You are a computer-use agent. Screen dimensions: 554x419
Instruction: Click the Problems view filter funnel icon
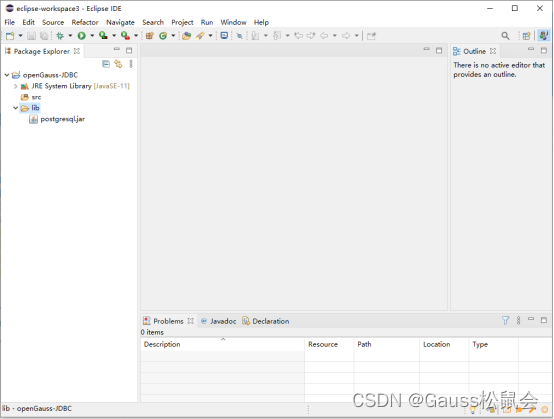506,320
